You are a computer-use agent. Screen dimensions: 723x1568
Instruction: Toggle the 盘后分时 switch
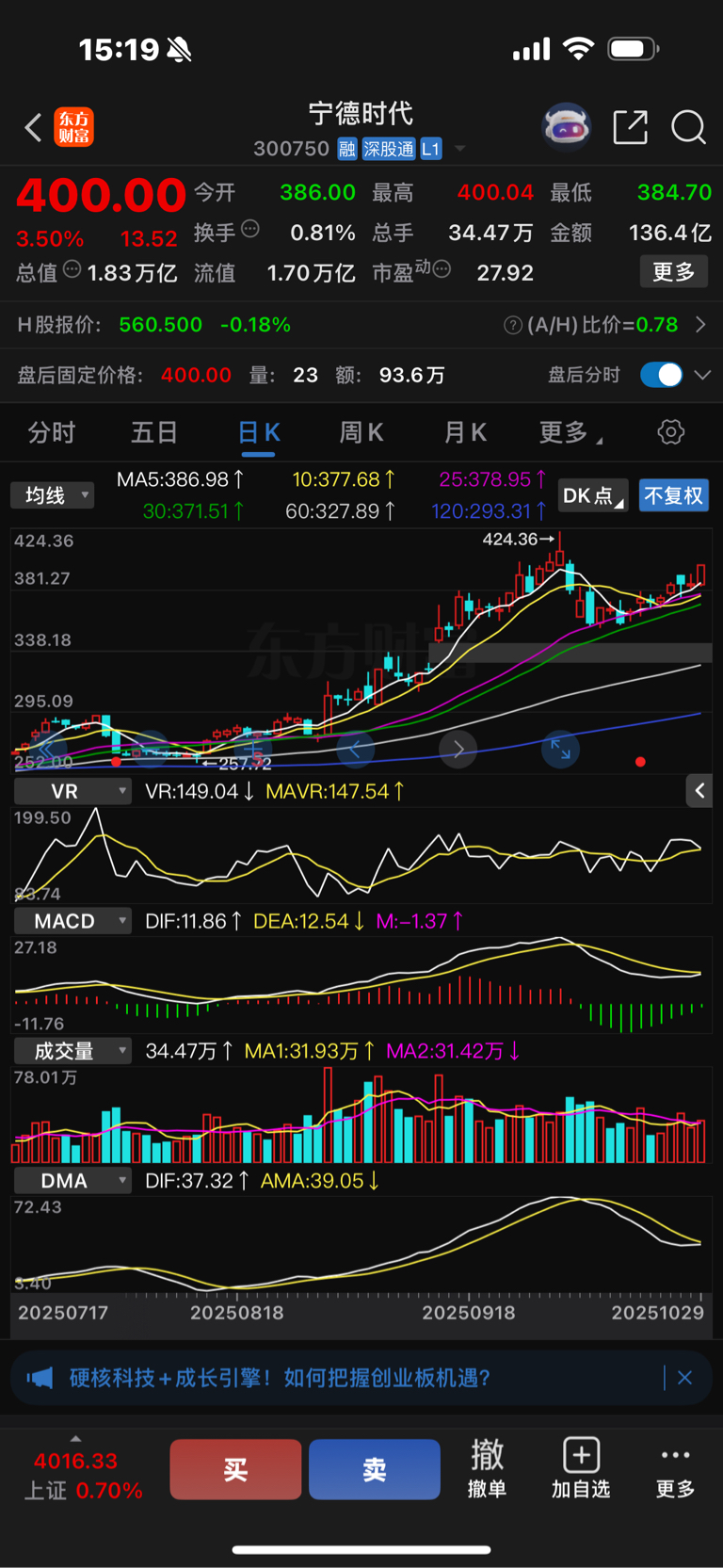(x=661, y=375)
